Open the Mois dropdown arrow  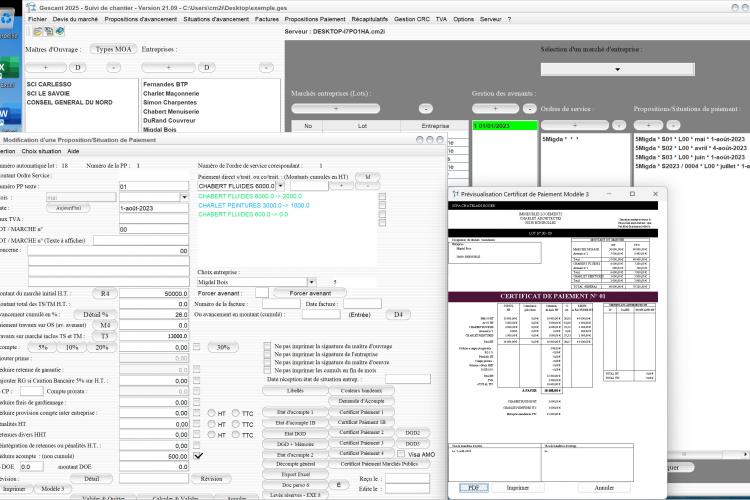[184, 197]
